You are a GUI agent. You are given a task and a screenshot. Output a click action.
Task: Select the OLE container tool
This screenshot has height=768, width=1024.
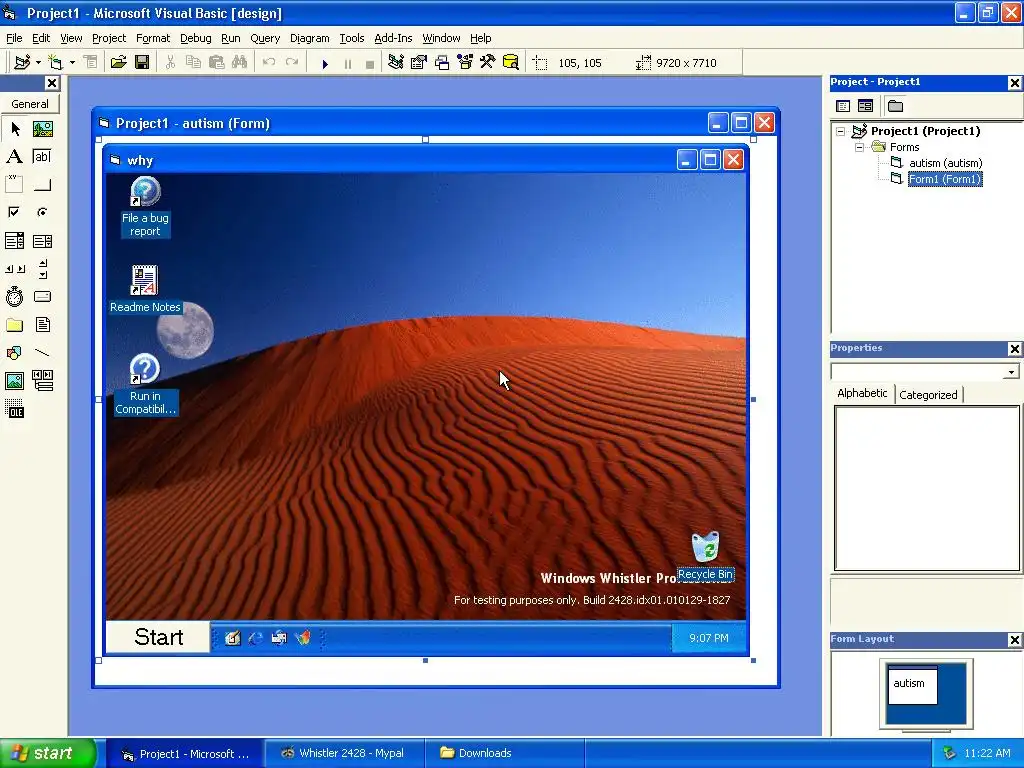point(14,408)
